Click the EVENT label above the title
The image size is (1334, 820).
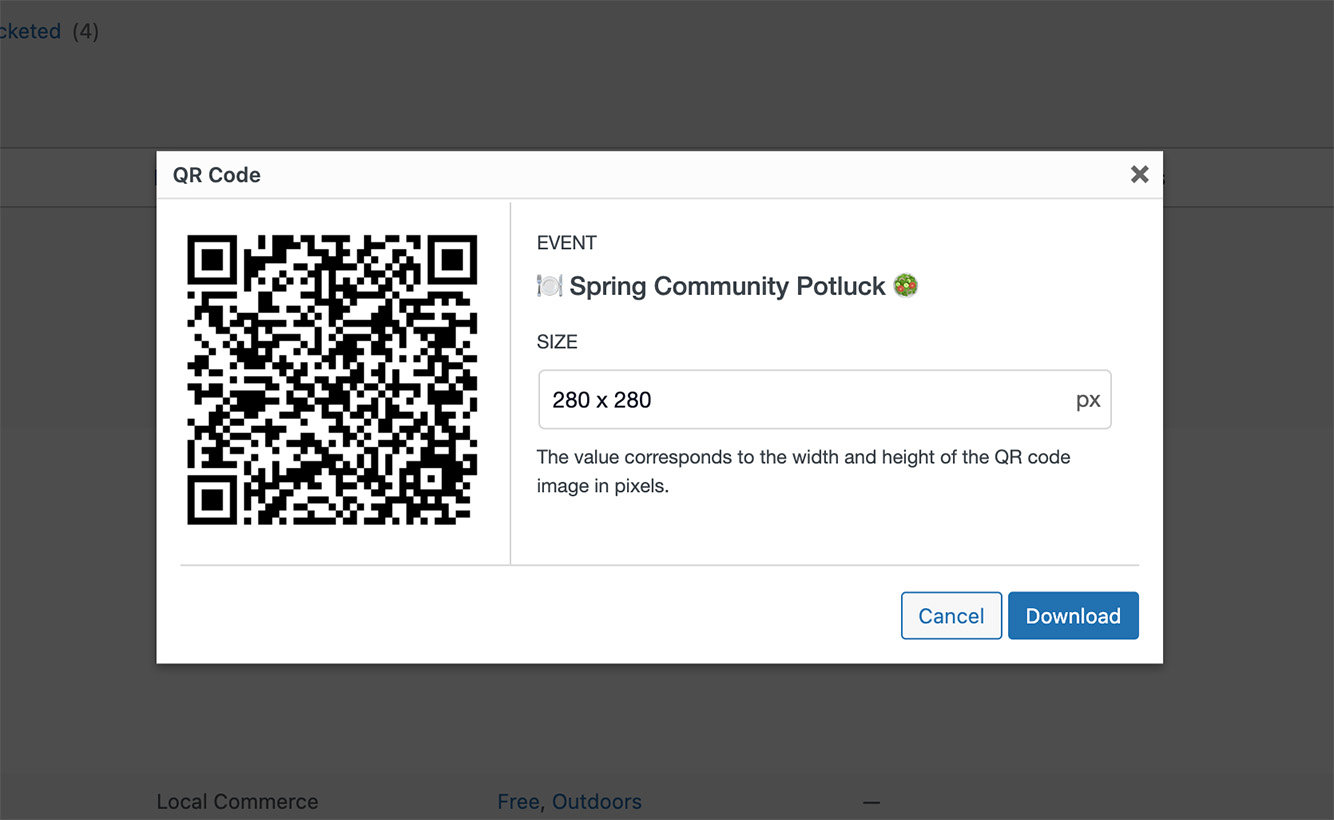566,243
